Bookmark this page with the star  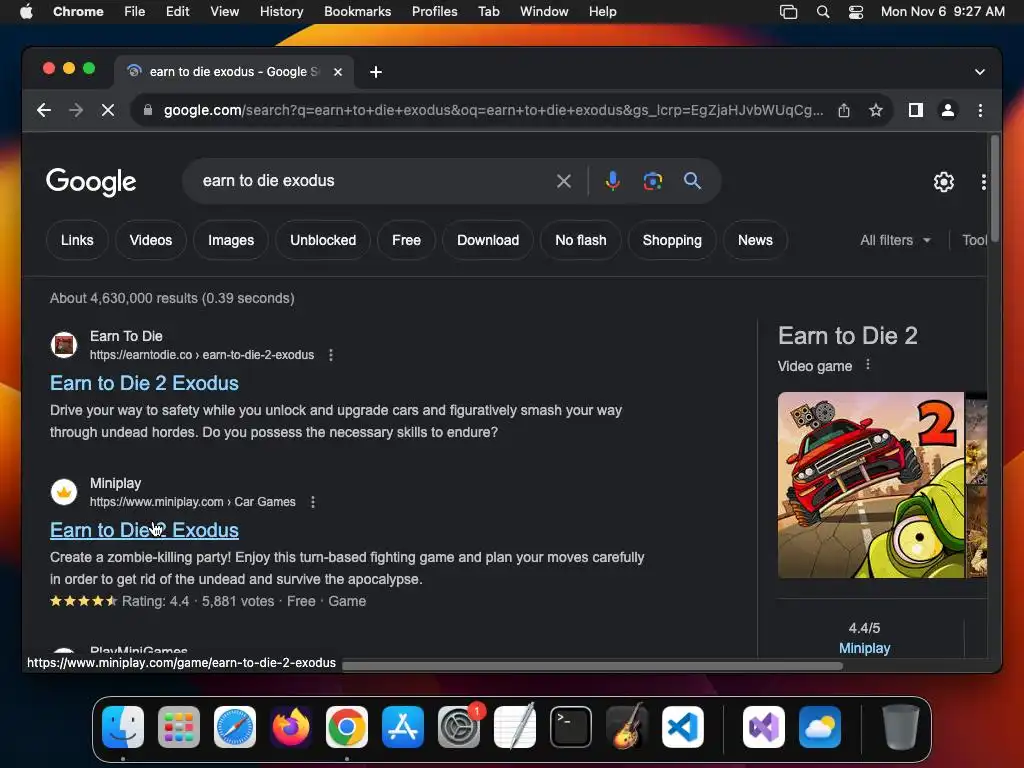876,110
